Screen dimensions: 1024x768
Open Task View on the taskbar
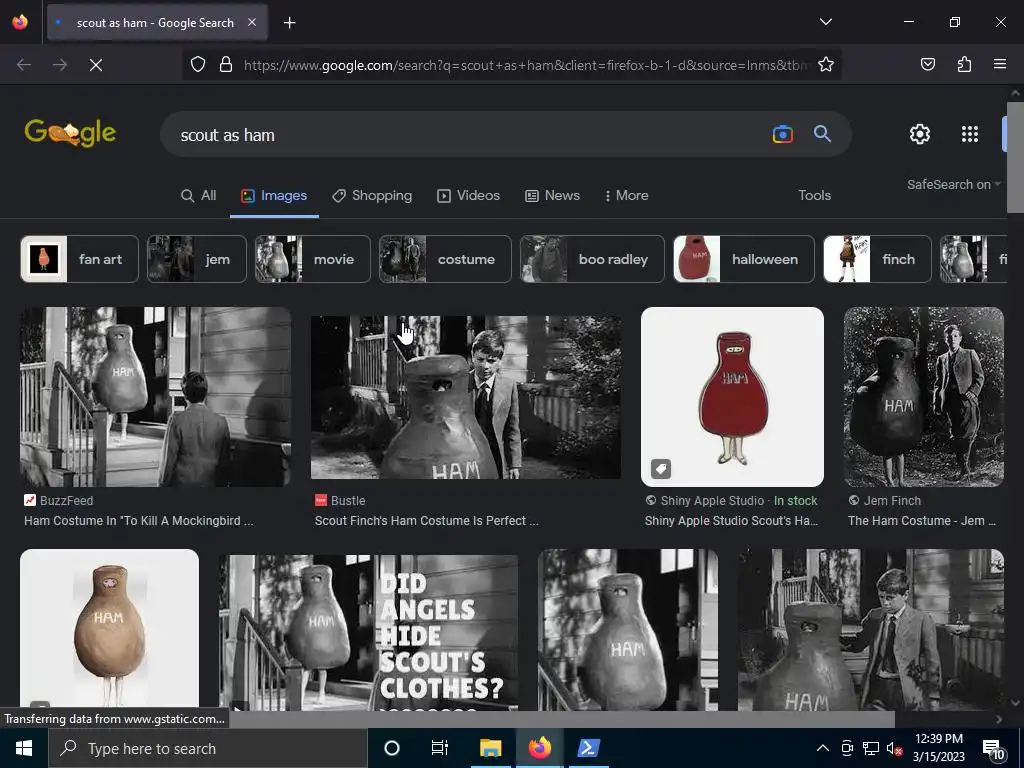point(440,748)
